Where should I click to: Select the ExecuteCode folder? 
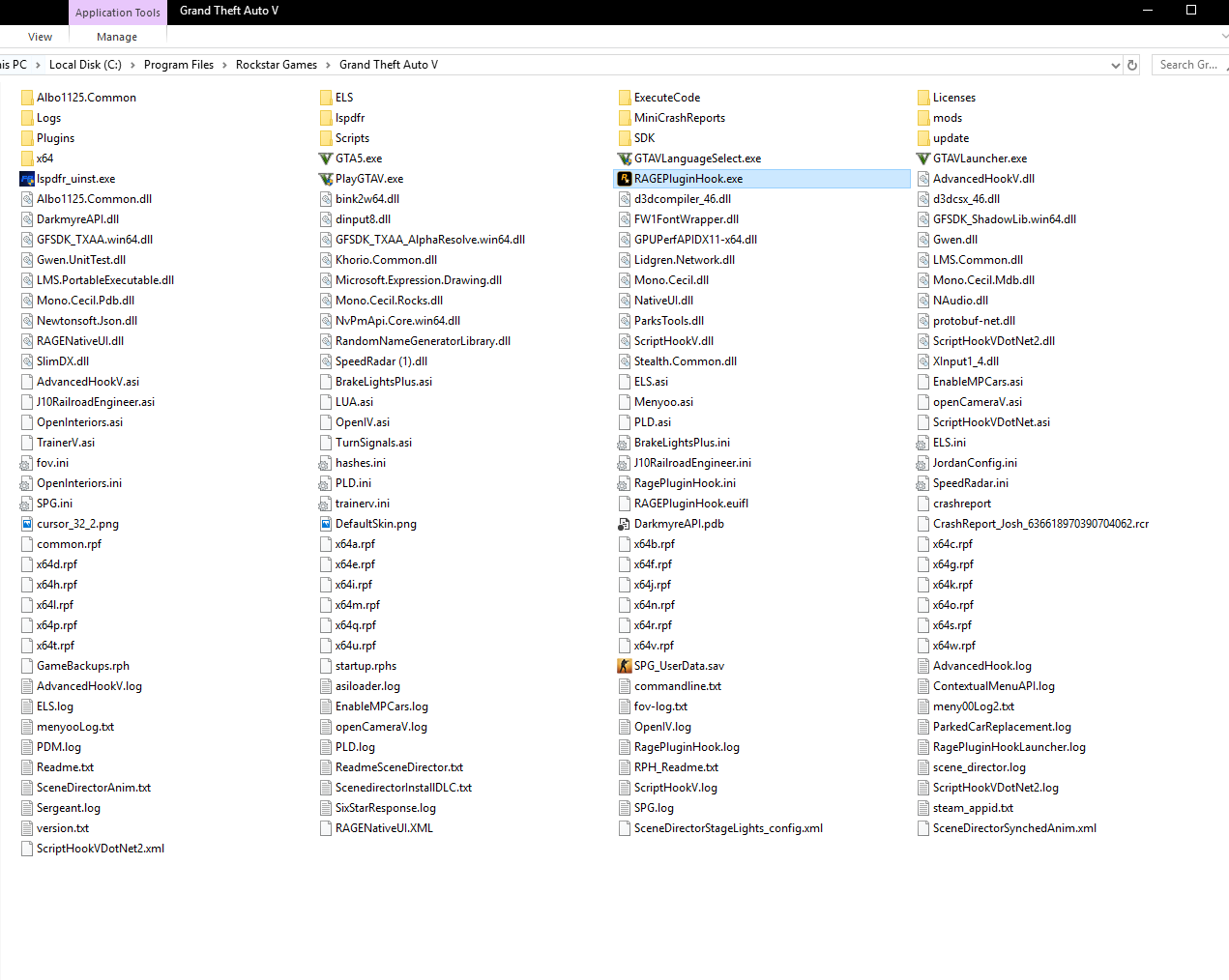point(667,98)
